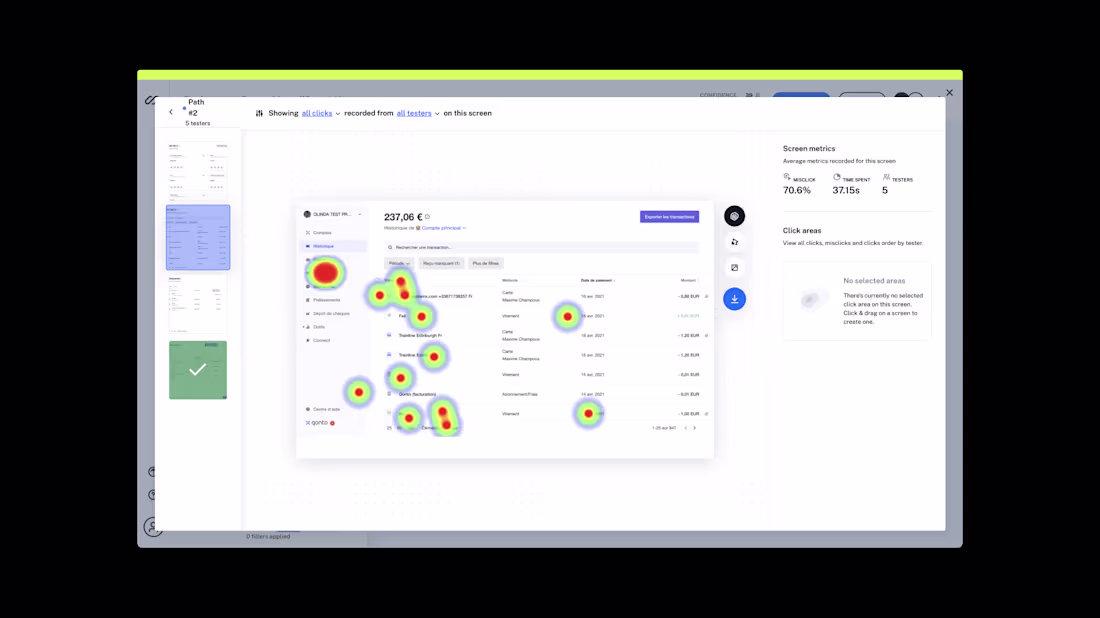Expand the Période filter dropdown
This screenshot has width=1100, height=618.
(398, 263)
